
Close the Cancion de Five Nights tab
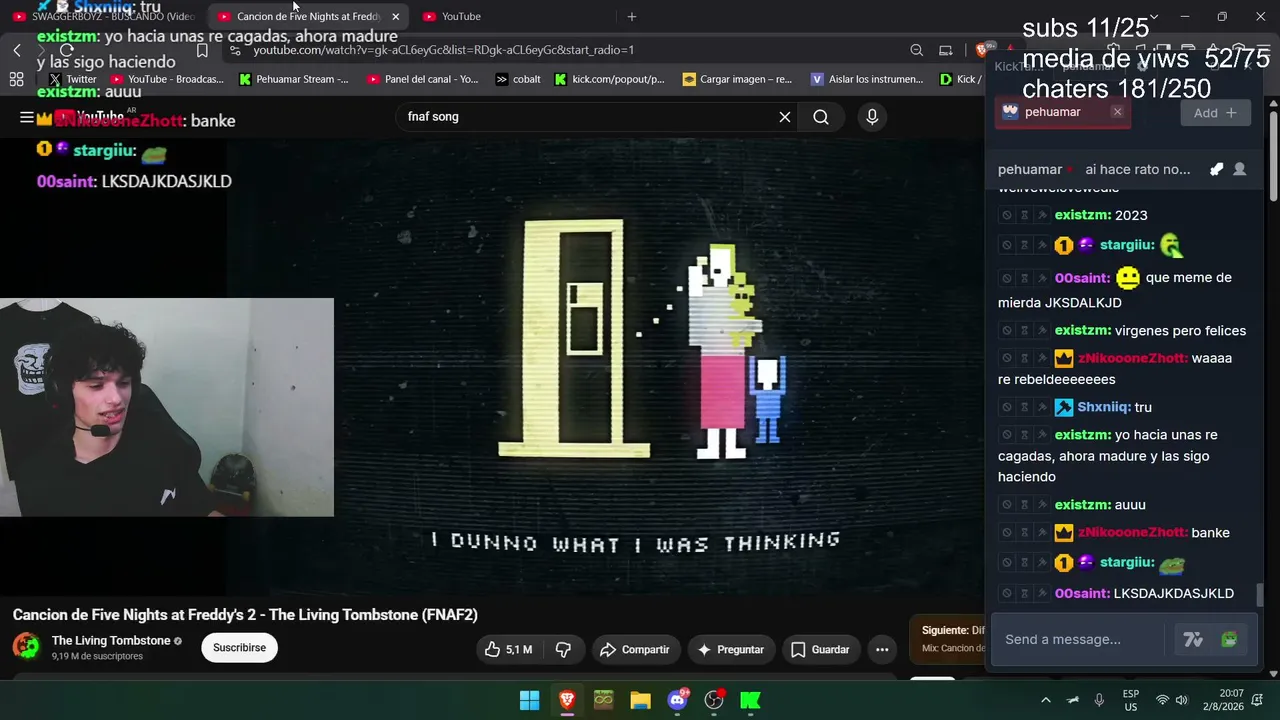pyautogui.click(x=395, y=17)
